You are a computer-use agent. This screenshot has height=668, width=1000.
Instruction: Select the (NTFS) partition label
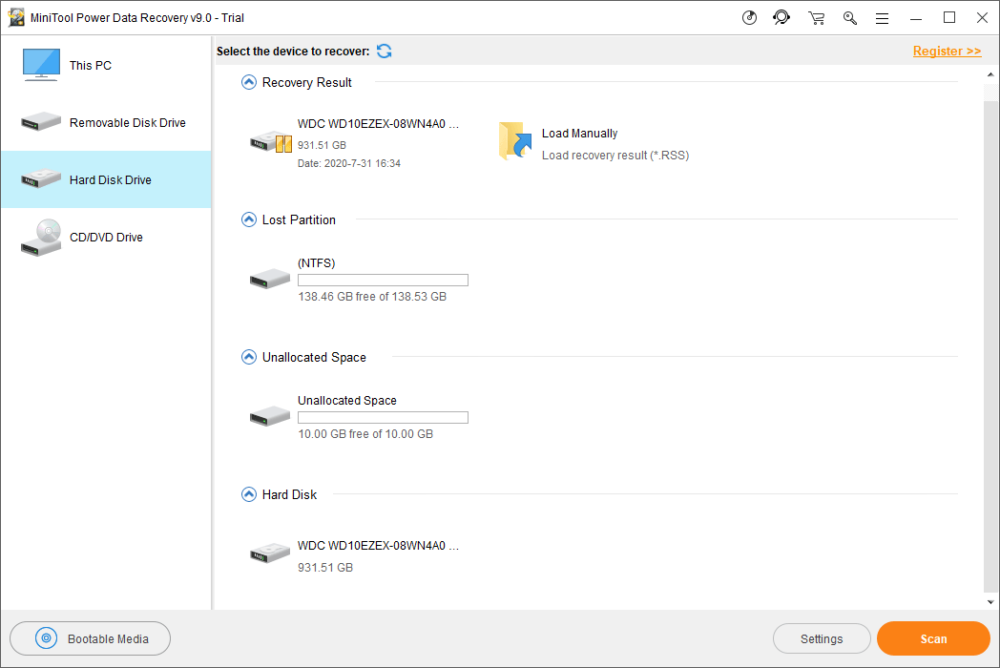(x=316, y=263)
